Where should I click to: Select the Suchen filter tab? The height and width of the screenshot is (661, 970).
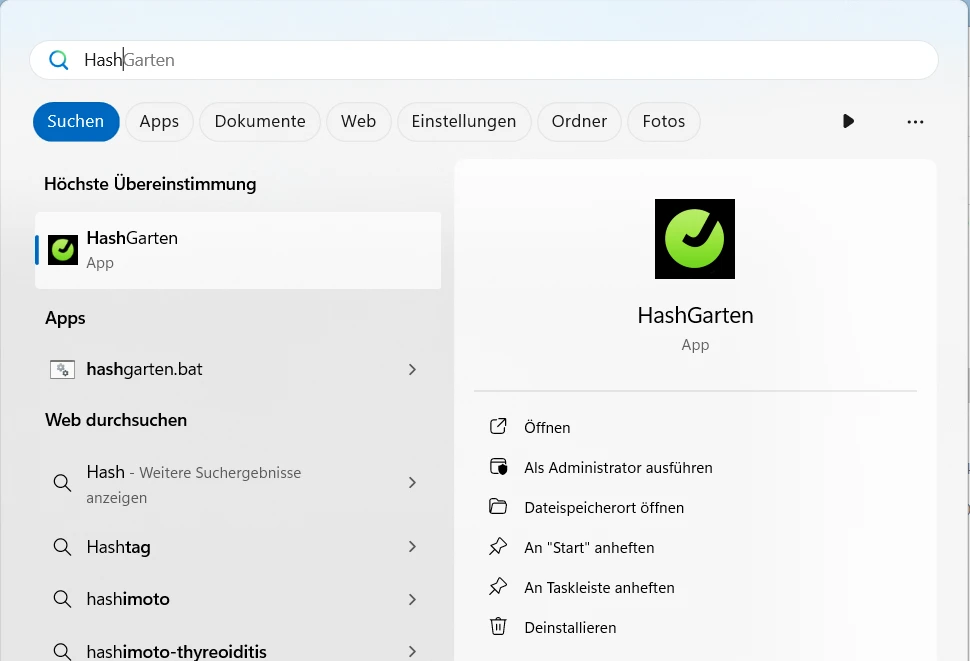[x=76, y=121]
